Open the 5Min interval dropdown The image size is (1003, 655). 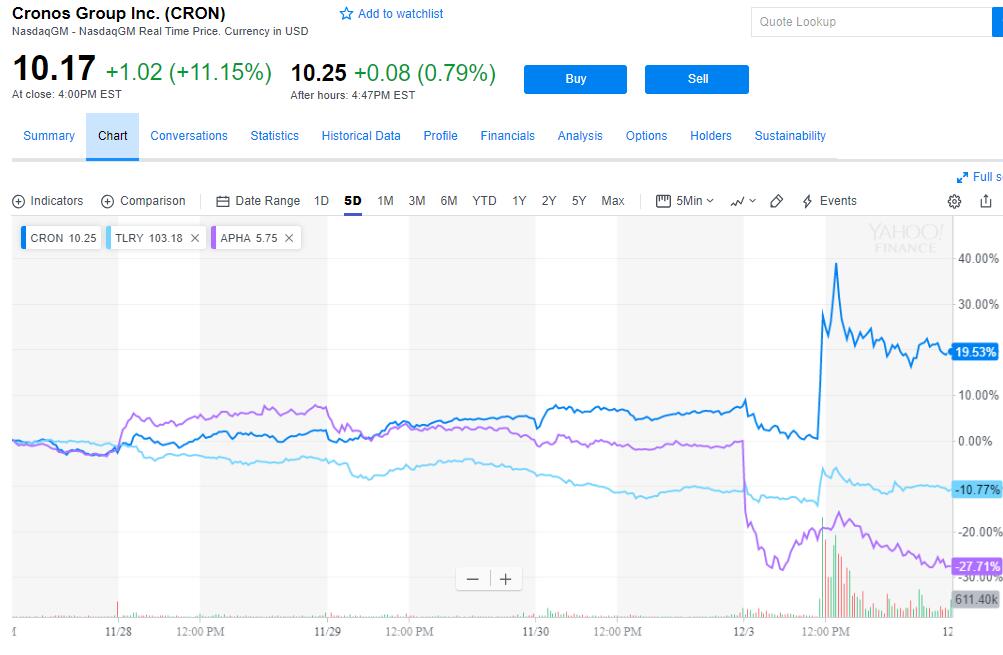pyautogui.click(x=684, y=201)
